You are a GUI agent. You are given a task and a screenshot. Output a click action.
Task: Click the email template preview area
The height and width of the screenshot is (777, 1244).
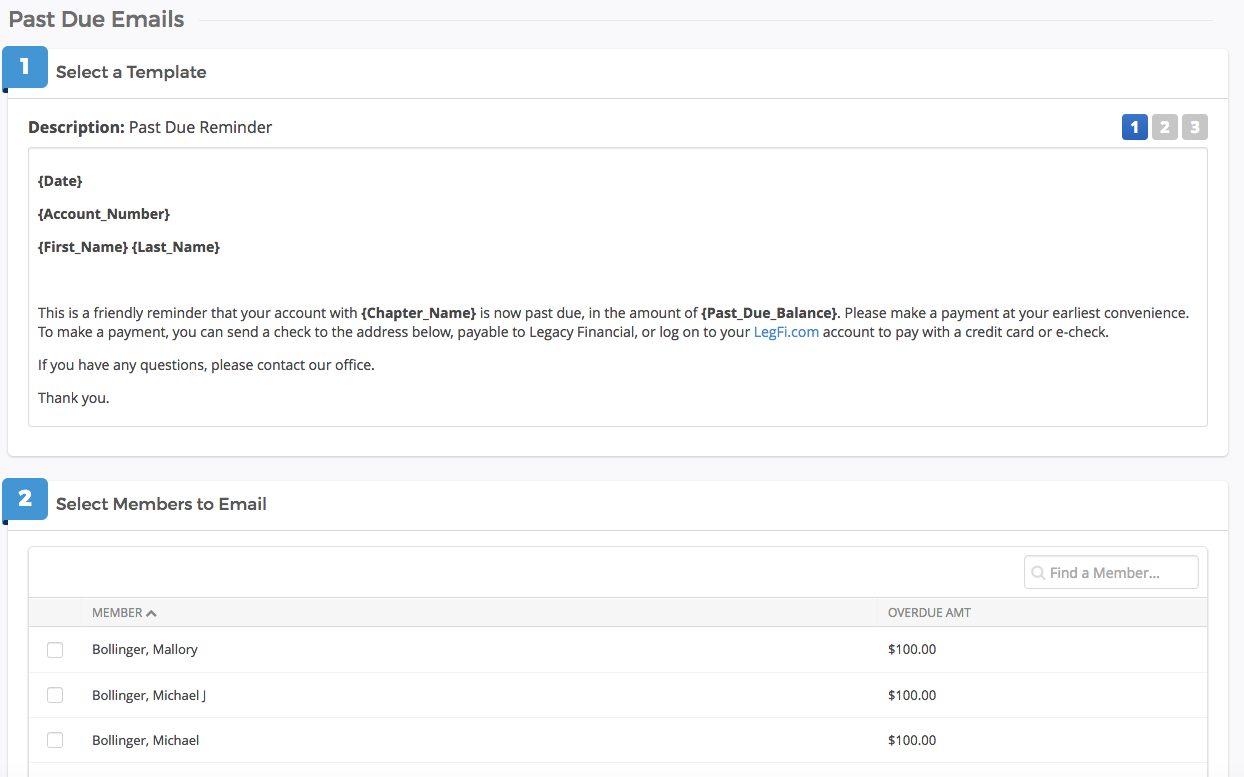pos(618,287)
